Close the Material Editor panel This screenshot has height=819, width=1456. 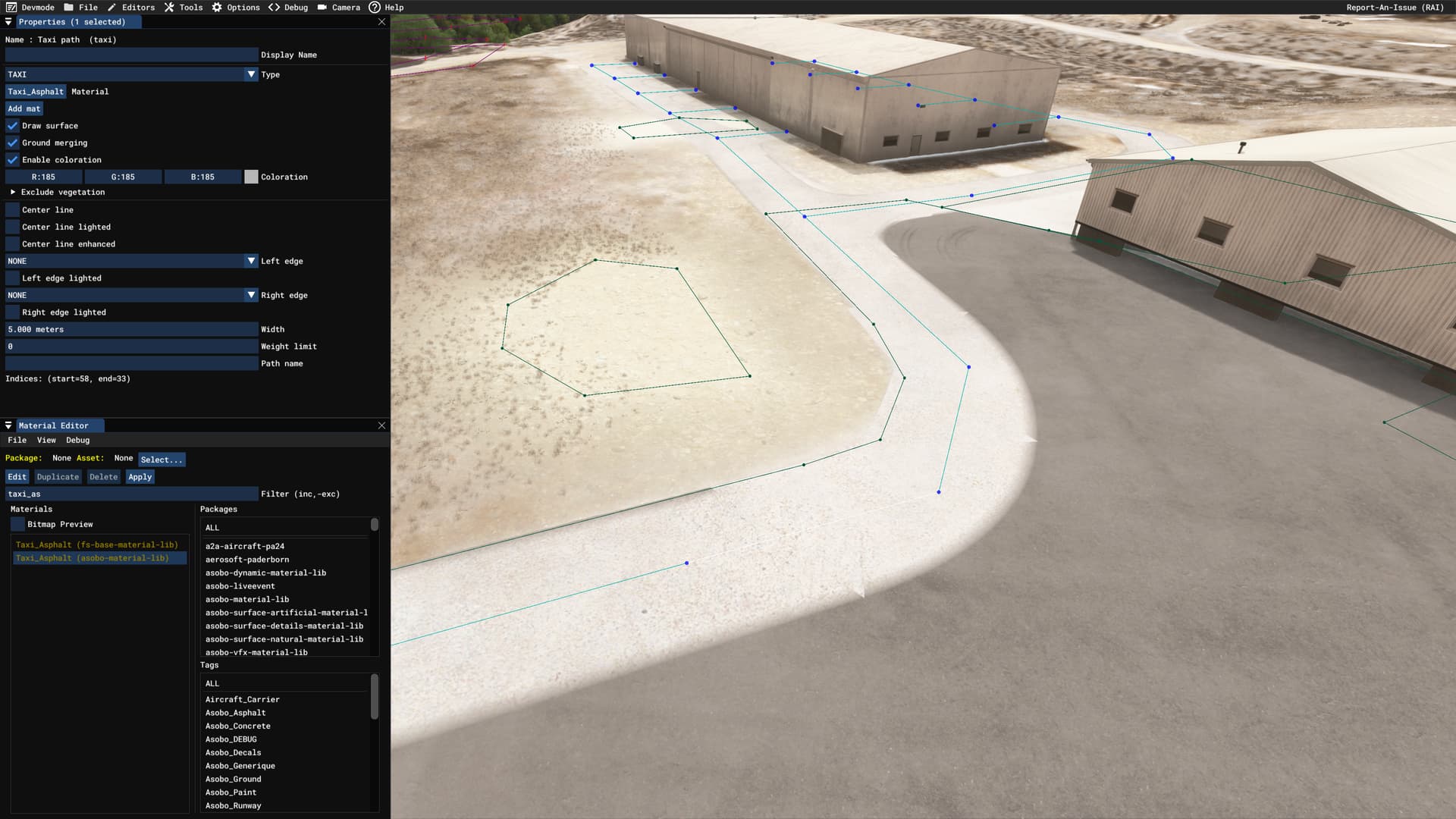[381, 425]
